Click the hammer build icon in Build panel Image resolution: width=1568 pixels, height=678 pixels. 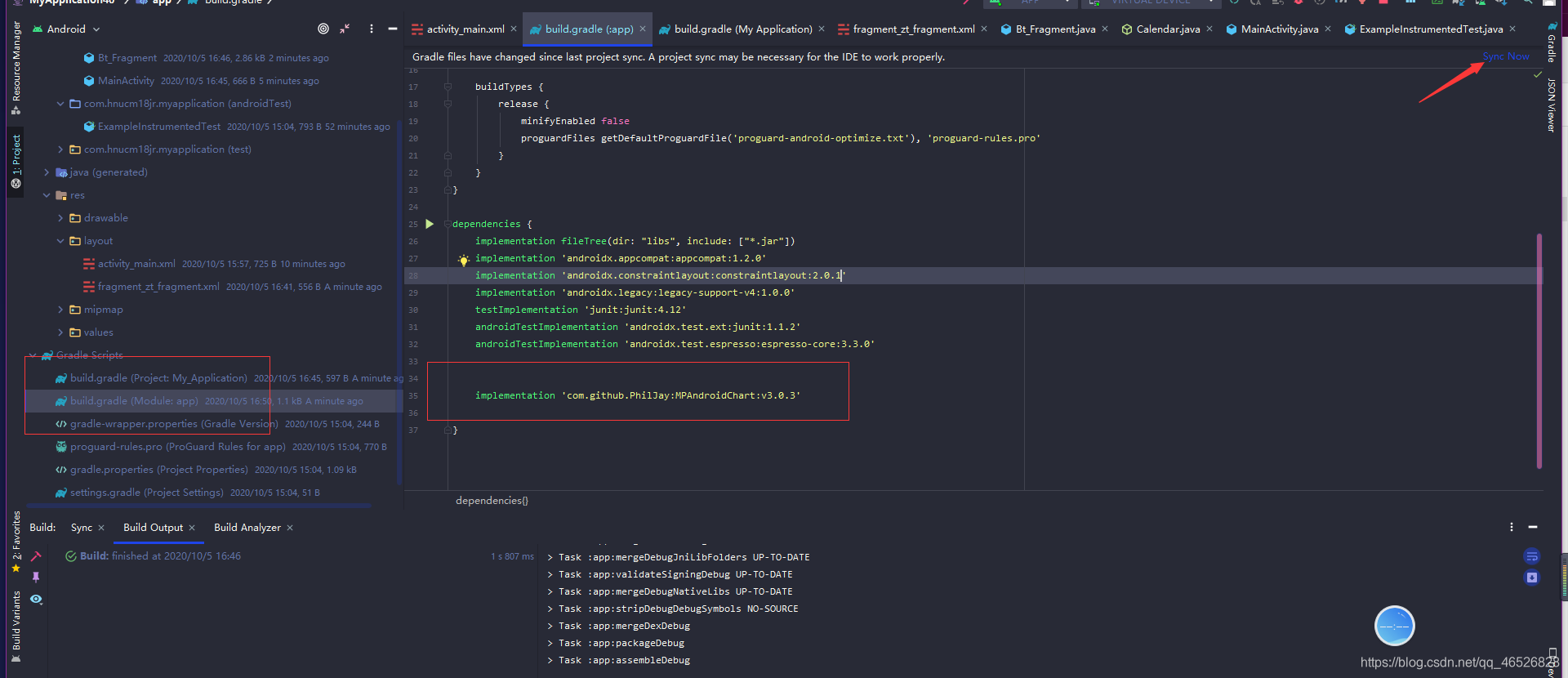pyautogui.click(x=36, y=556)
